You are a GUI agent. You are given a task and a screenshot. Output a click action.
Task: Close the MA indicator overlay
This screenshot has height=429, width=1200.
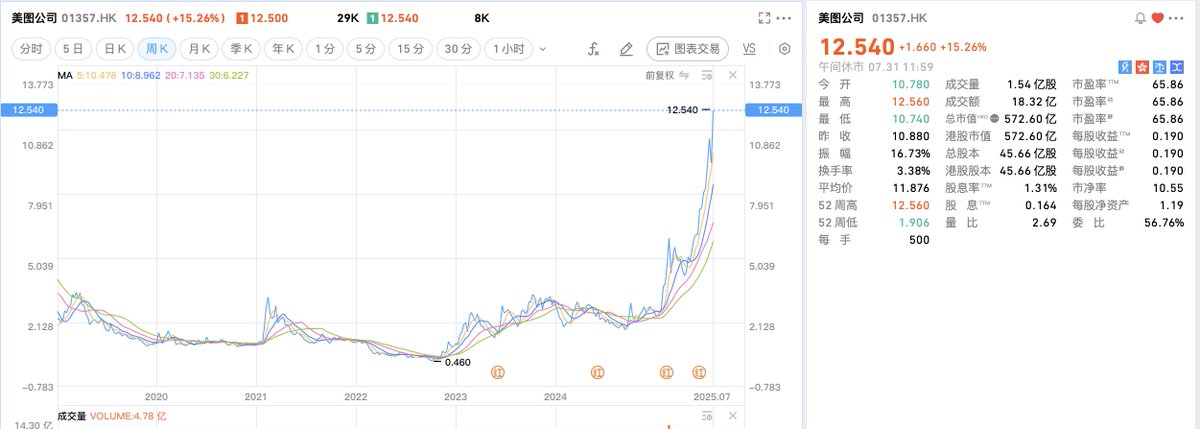point(732,74)
